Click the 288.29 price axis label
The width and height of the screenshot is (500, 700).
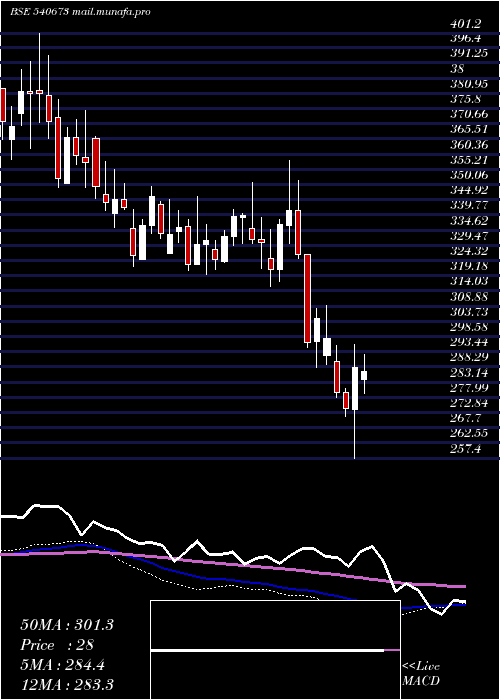pos(469,357)
